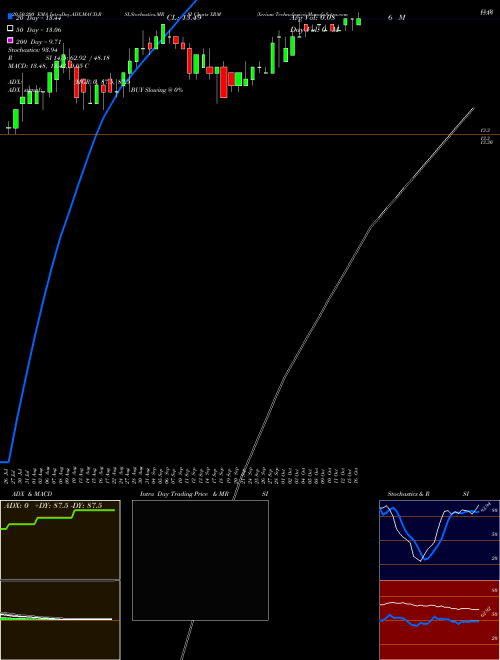Click the red RSI chart panel
500x660 pixels.
pos(439,620)
